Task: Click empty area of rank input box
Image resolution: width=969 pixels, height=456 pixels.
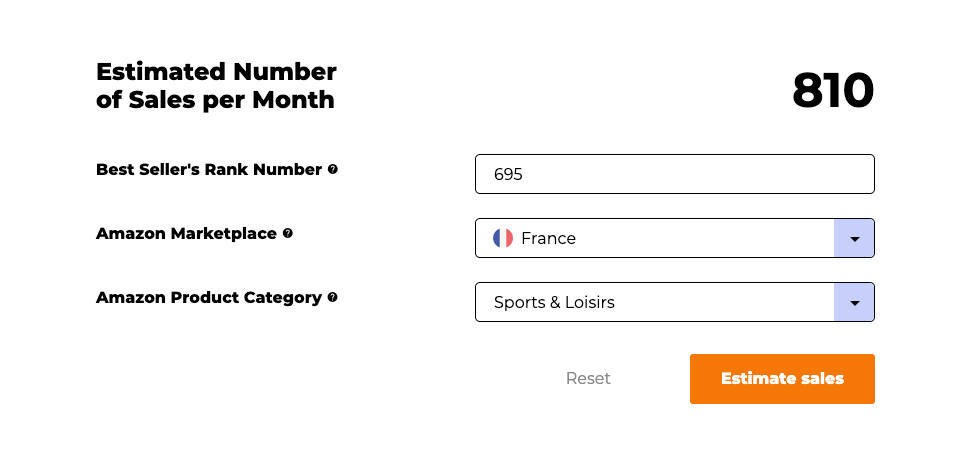Action: (698, 174)
